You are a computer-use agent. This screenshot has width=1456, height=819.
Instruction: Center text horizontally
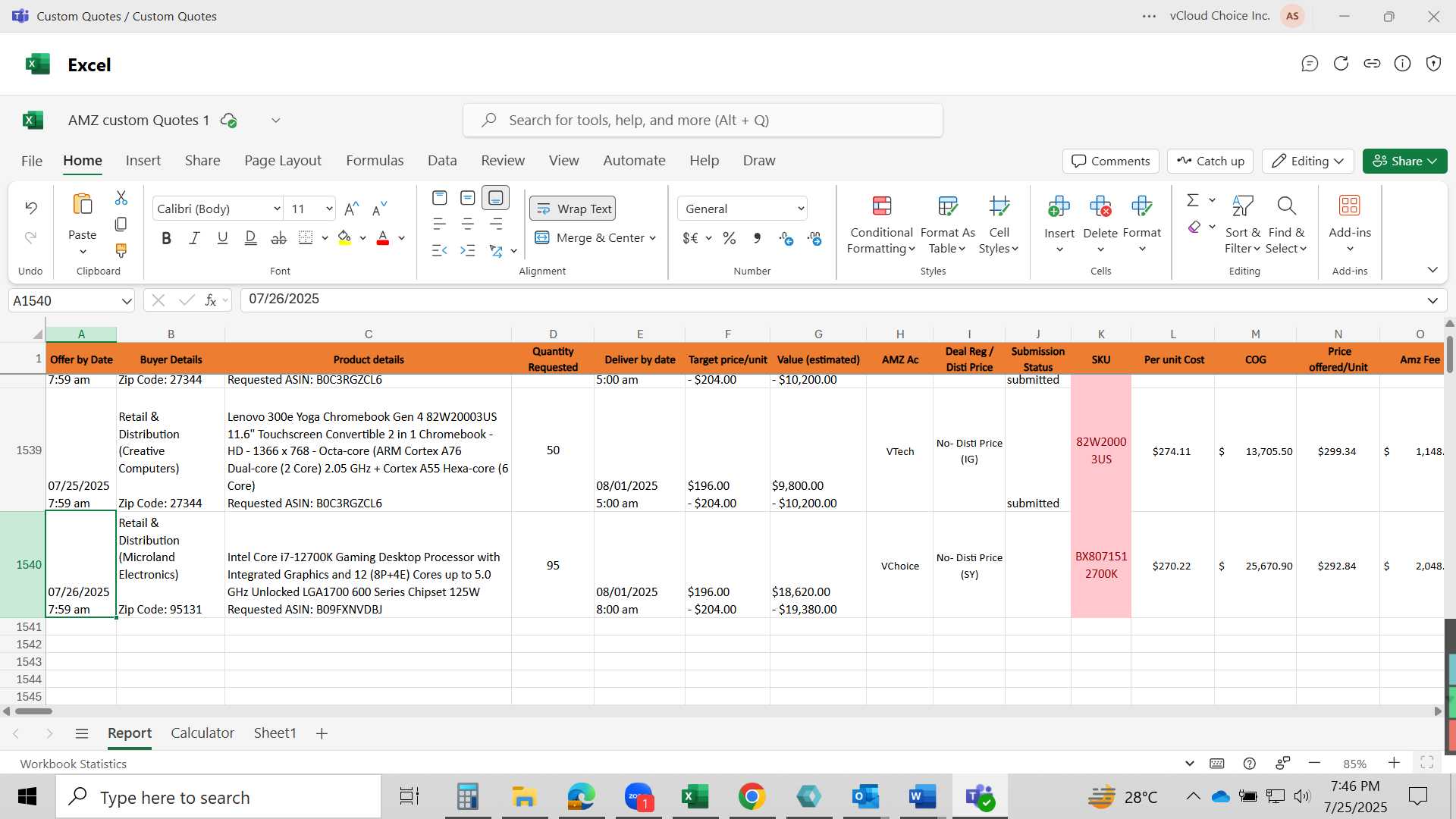pos(468,224)
